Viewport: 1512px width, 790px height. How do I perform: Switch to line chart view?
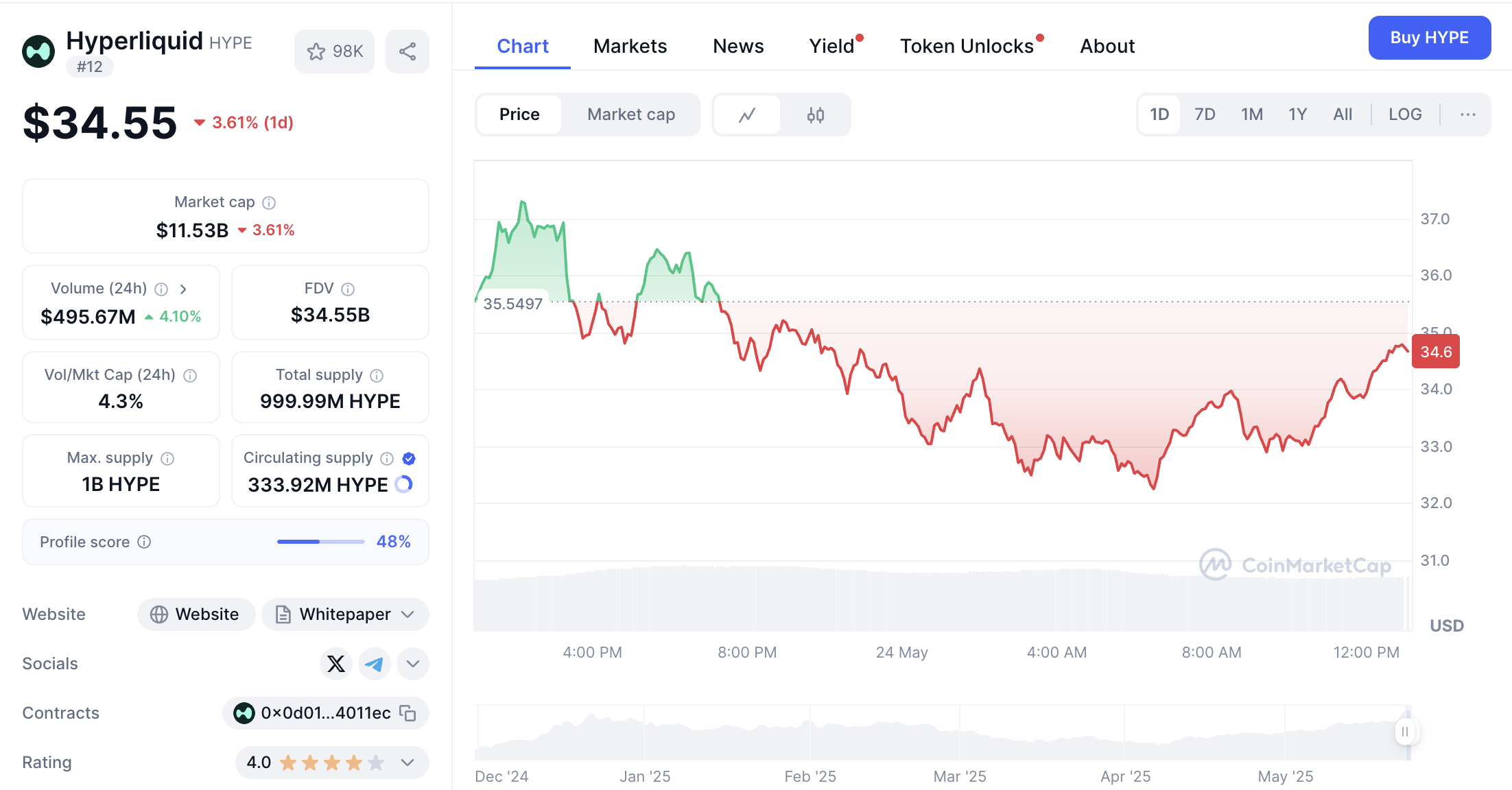747,115
